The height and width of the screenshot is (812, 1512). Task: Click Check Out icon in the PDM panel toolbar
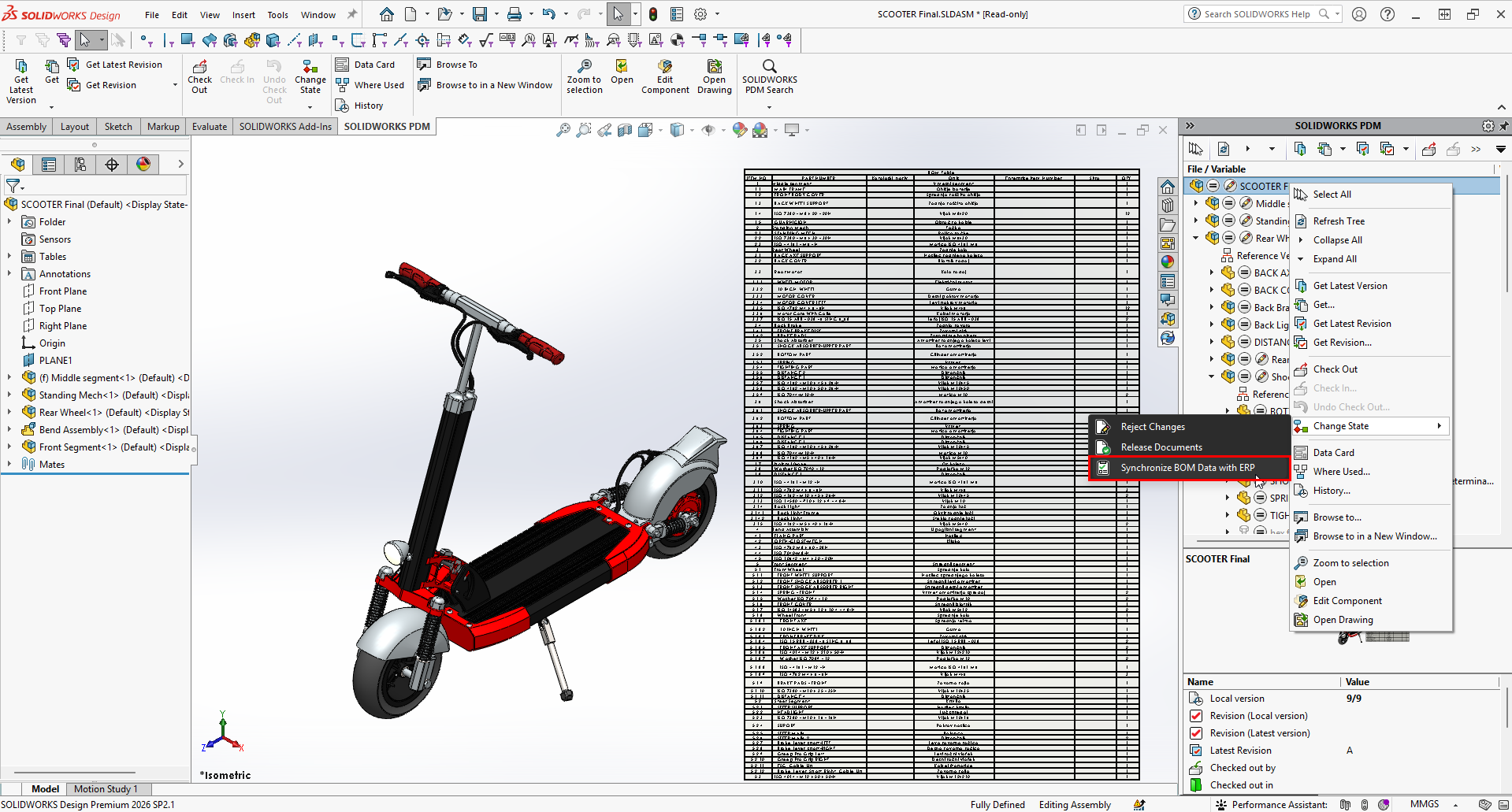point(1428,148)
